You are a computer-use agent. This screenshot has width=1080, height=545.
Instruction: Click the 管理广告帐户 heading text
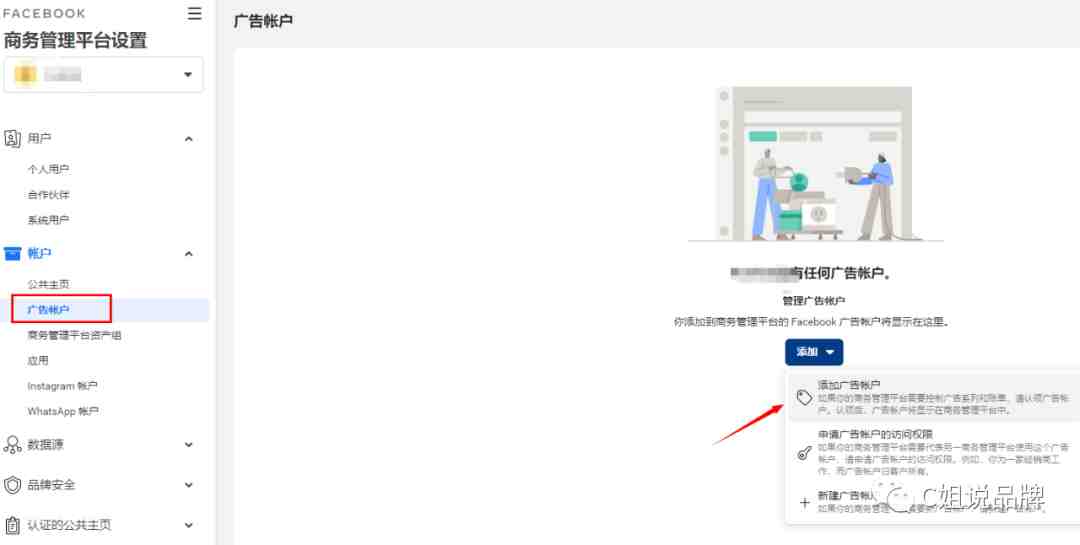pyautogui.click(x=813, y=300)
